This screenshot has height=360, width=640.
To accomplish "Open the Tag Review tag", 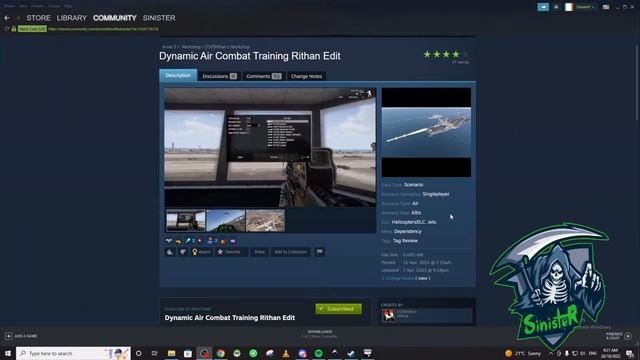I will [x=405, y=241].
